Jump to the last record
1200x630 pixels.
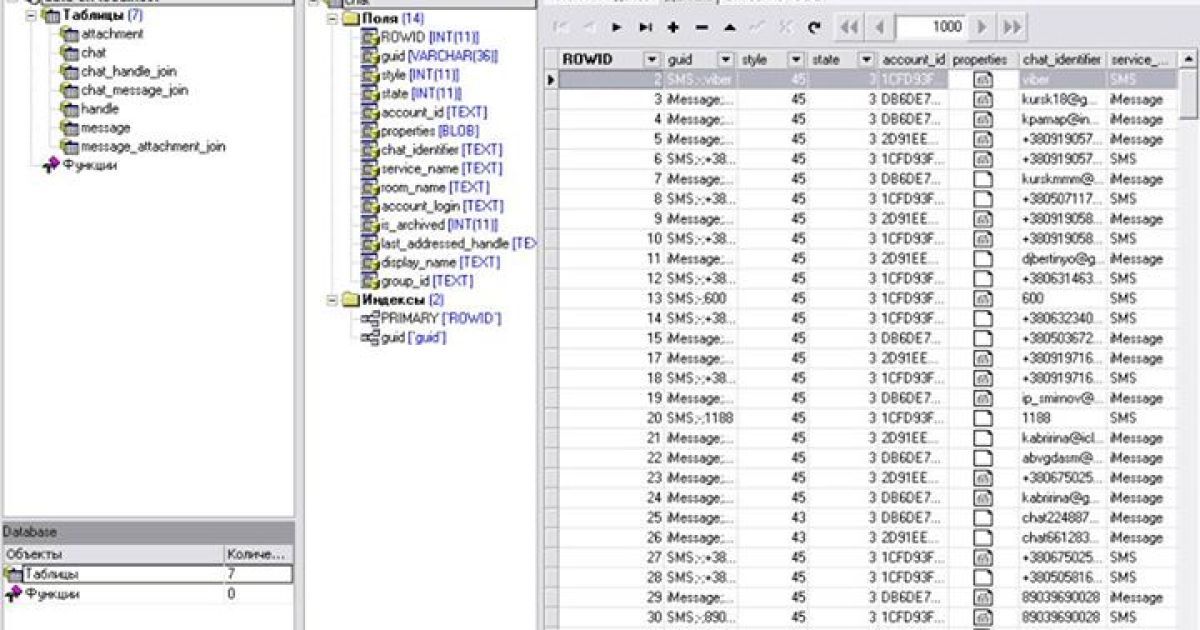coord(645,27)
